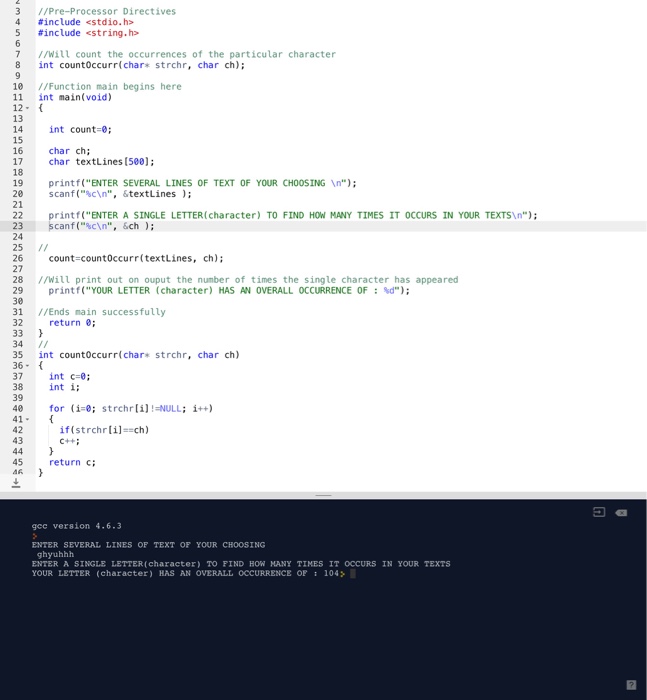Click the console popout arrow icon
Viewport: 647px width, 700px height.
[599, 512]
